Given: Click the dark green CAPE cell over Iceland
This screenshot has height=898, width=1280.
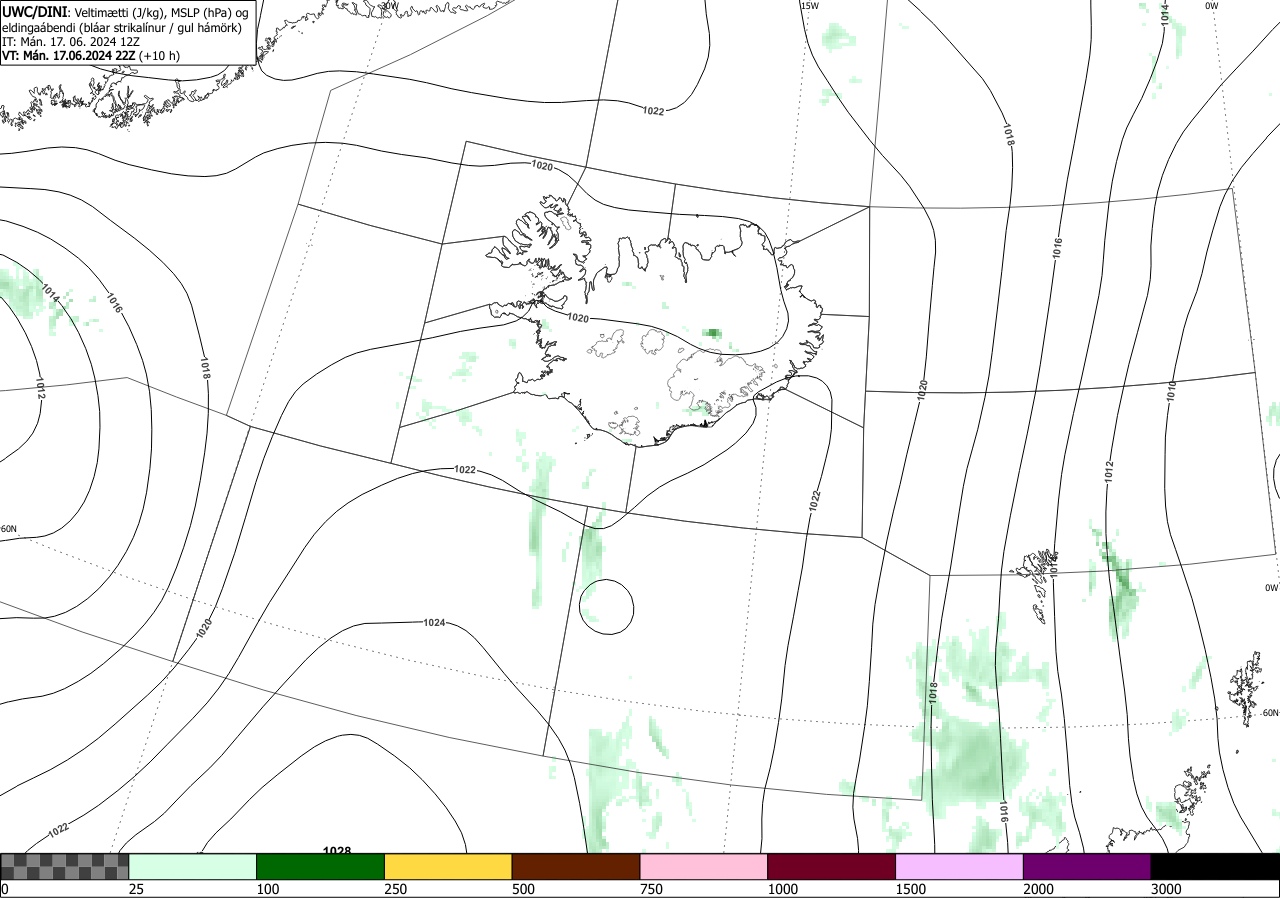Looking at the screenshot, I should (x=713, y=333).
